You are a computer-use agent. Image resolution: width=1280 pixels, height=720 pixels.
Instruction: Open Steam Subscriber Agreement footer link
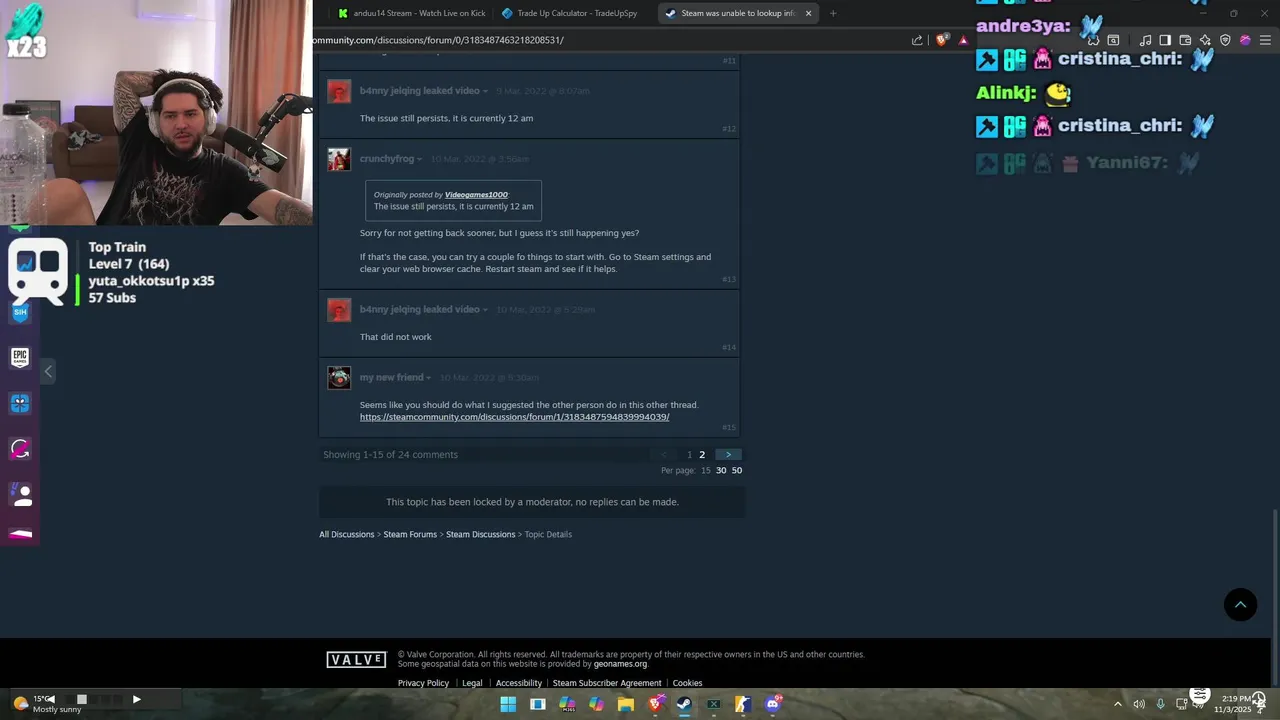607,683
